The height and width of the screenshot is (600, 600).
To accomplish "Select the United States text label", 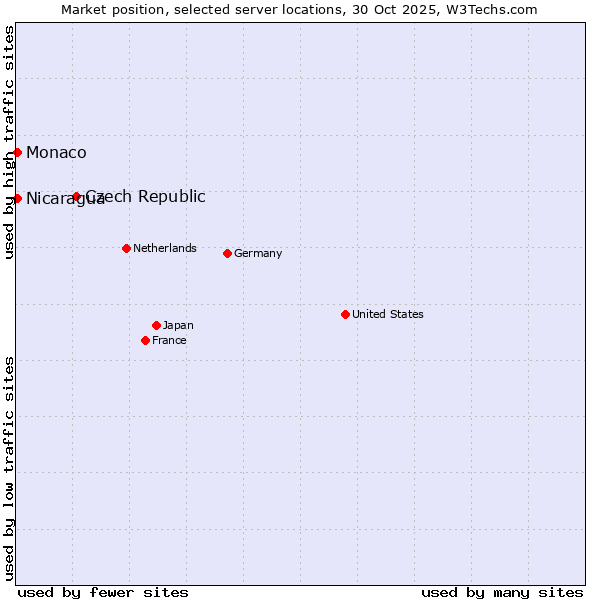I will pyautogui.click(x=388, y=314).
